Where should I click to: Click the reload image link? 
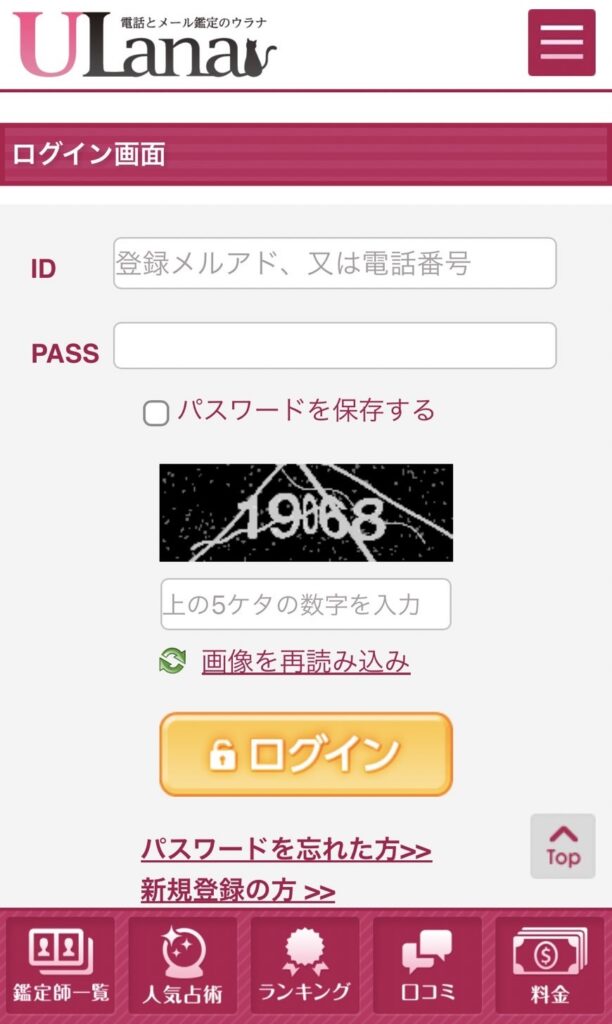point(305,661)
